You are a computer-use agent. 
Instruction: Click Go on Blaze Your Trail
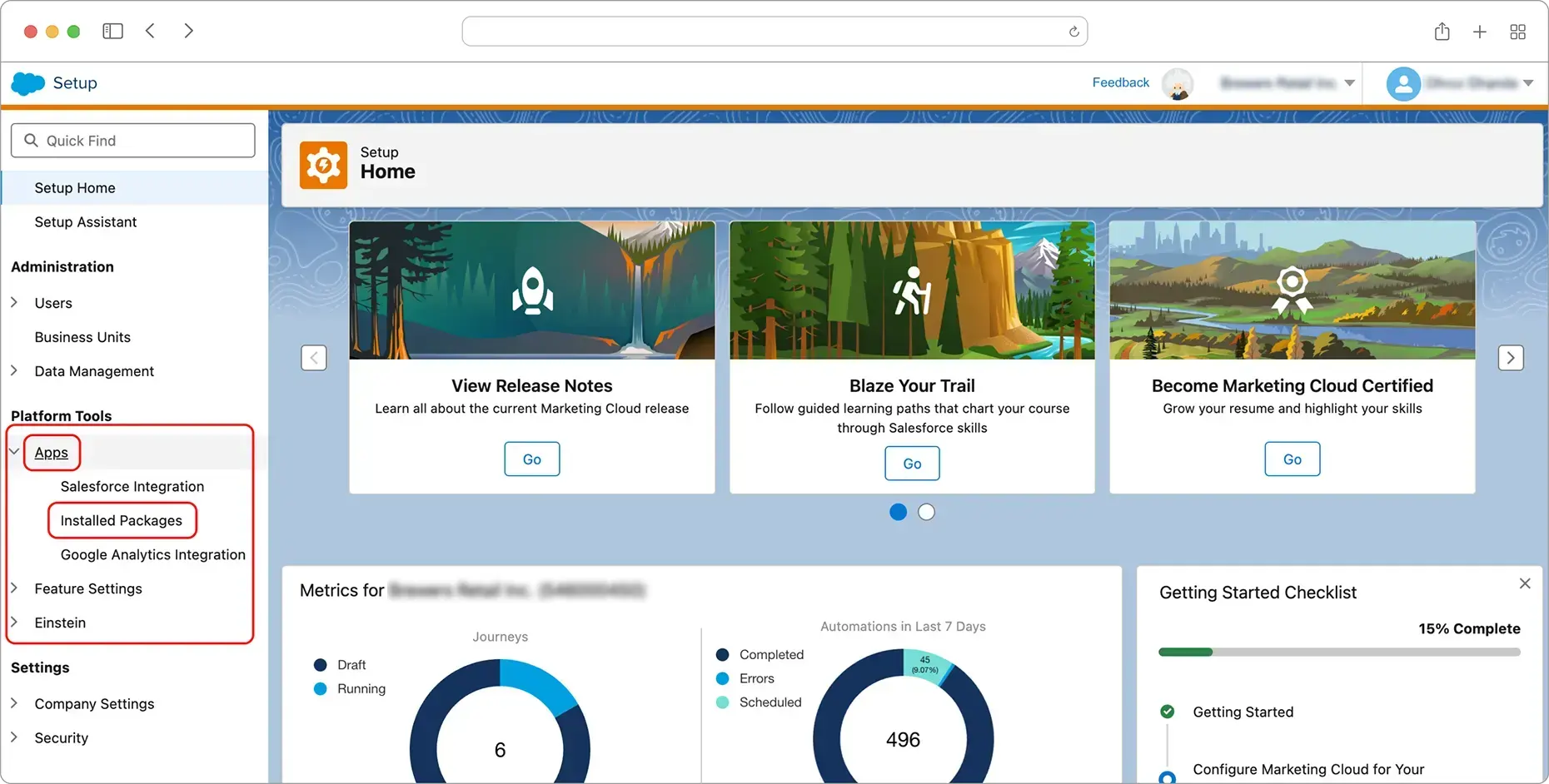(912, 464)
